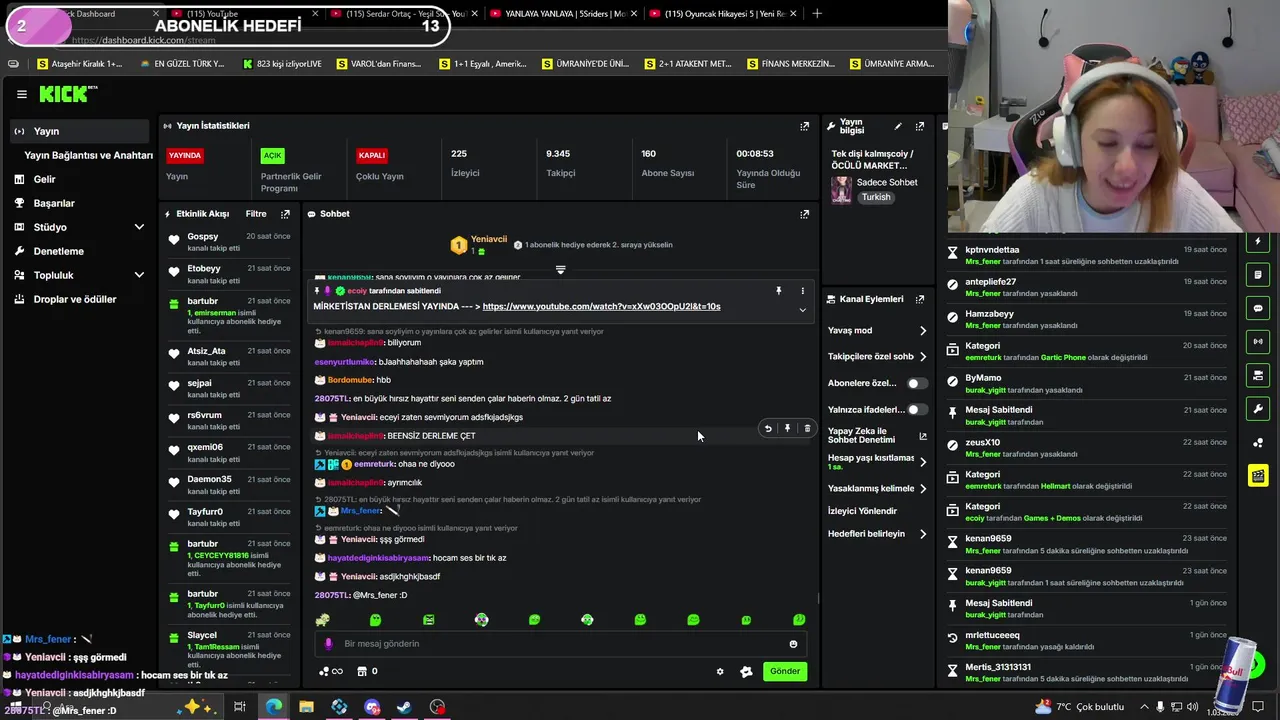The width and height of the screenshot is (1280, 720).
Task: Pin the highlighted chat message
Action: pos(787,428)
